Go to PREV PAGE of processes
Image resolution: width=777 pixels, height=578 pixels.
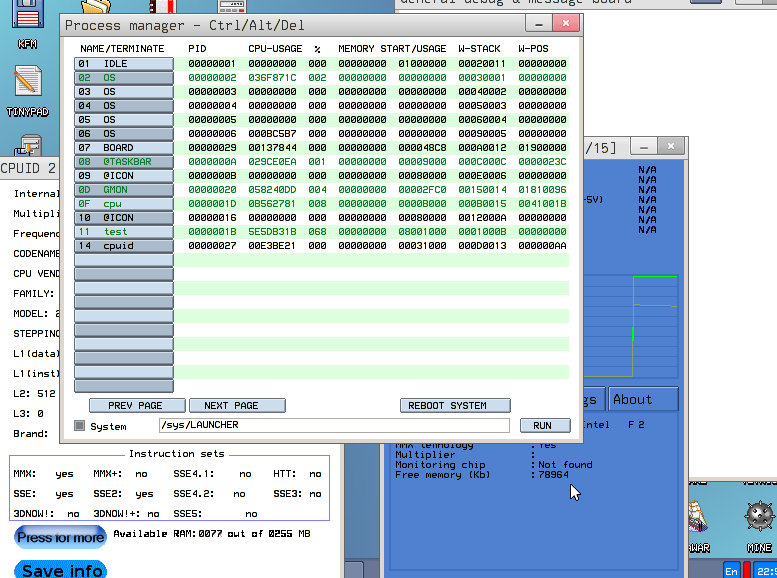136,406
